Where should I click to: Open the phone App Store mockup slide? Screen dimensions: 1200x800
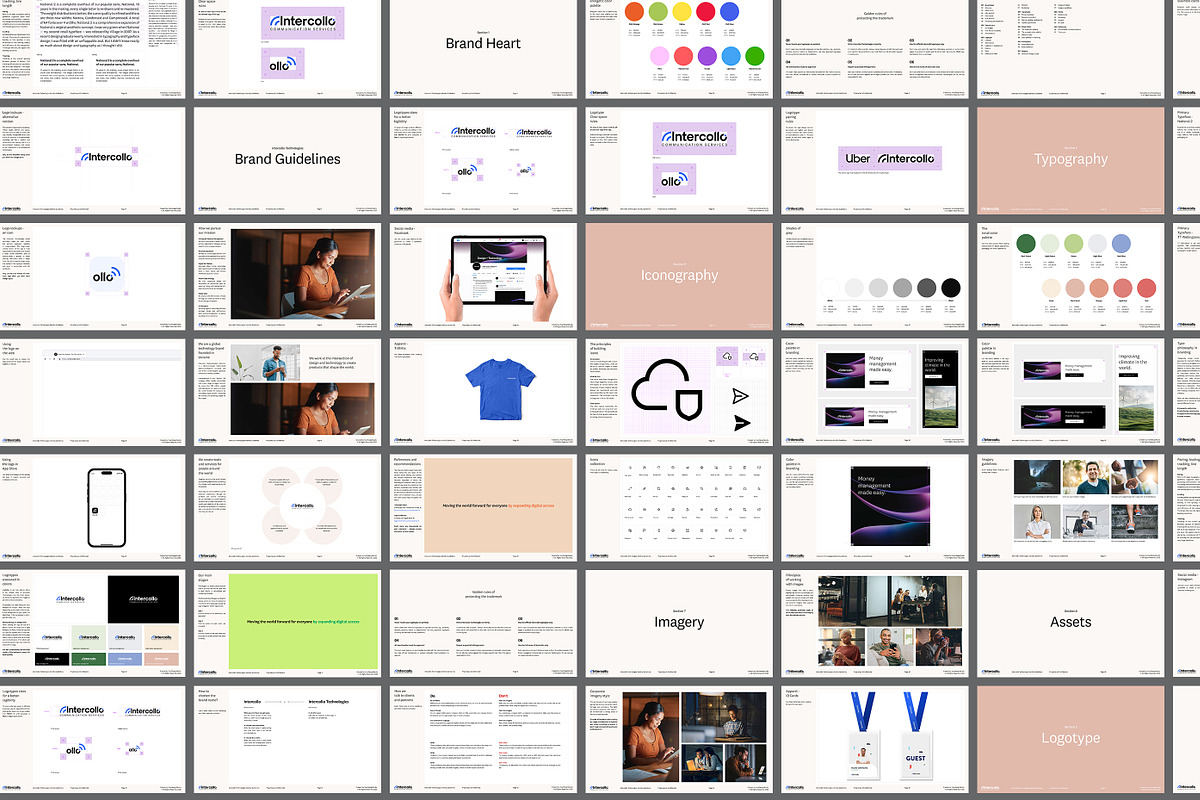pyautogui.click(x=91, y=506)
